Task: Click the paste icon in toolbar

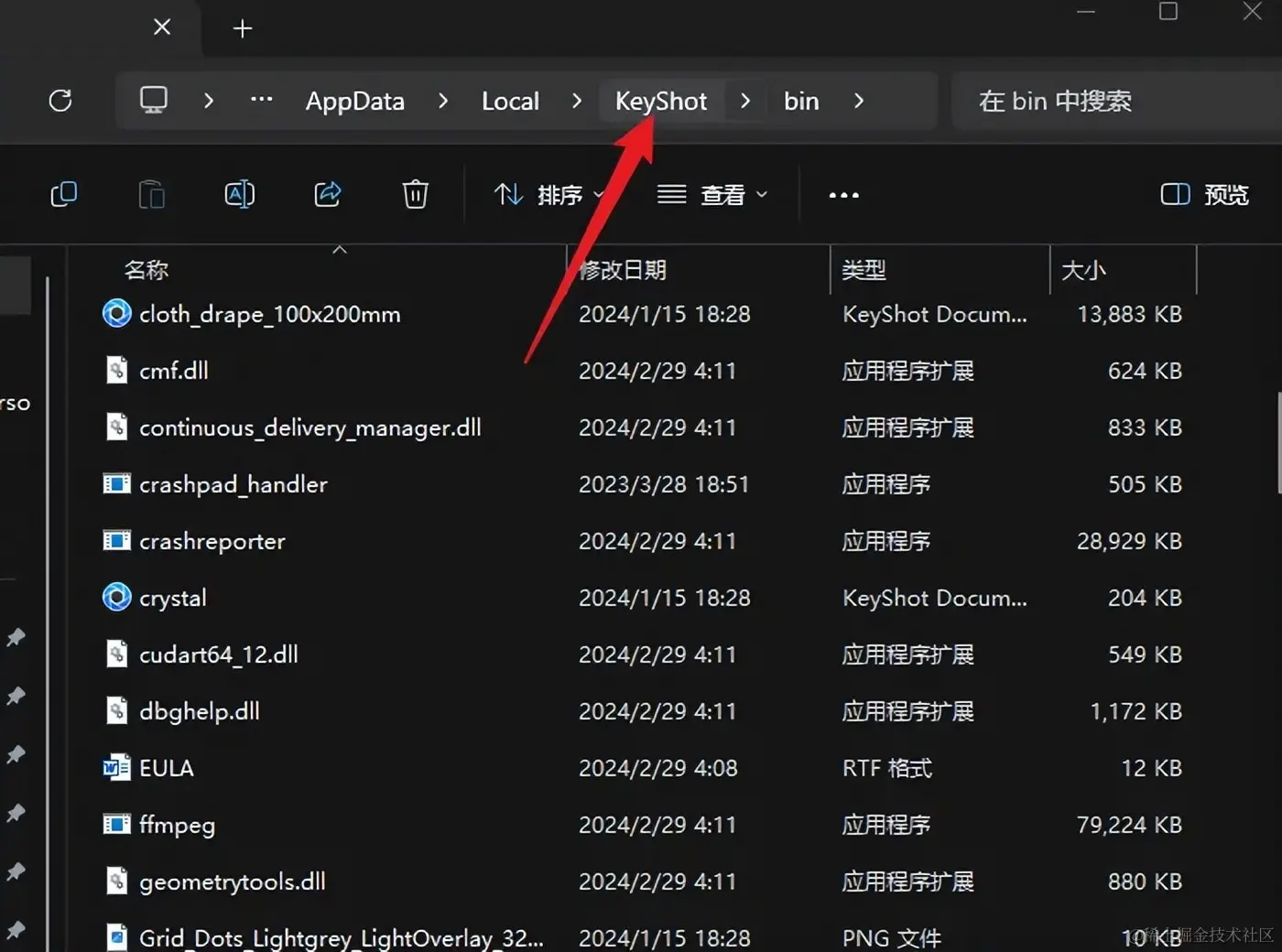Action: pos(152,194)
